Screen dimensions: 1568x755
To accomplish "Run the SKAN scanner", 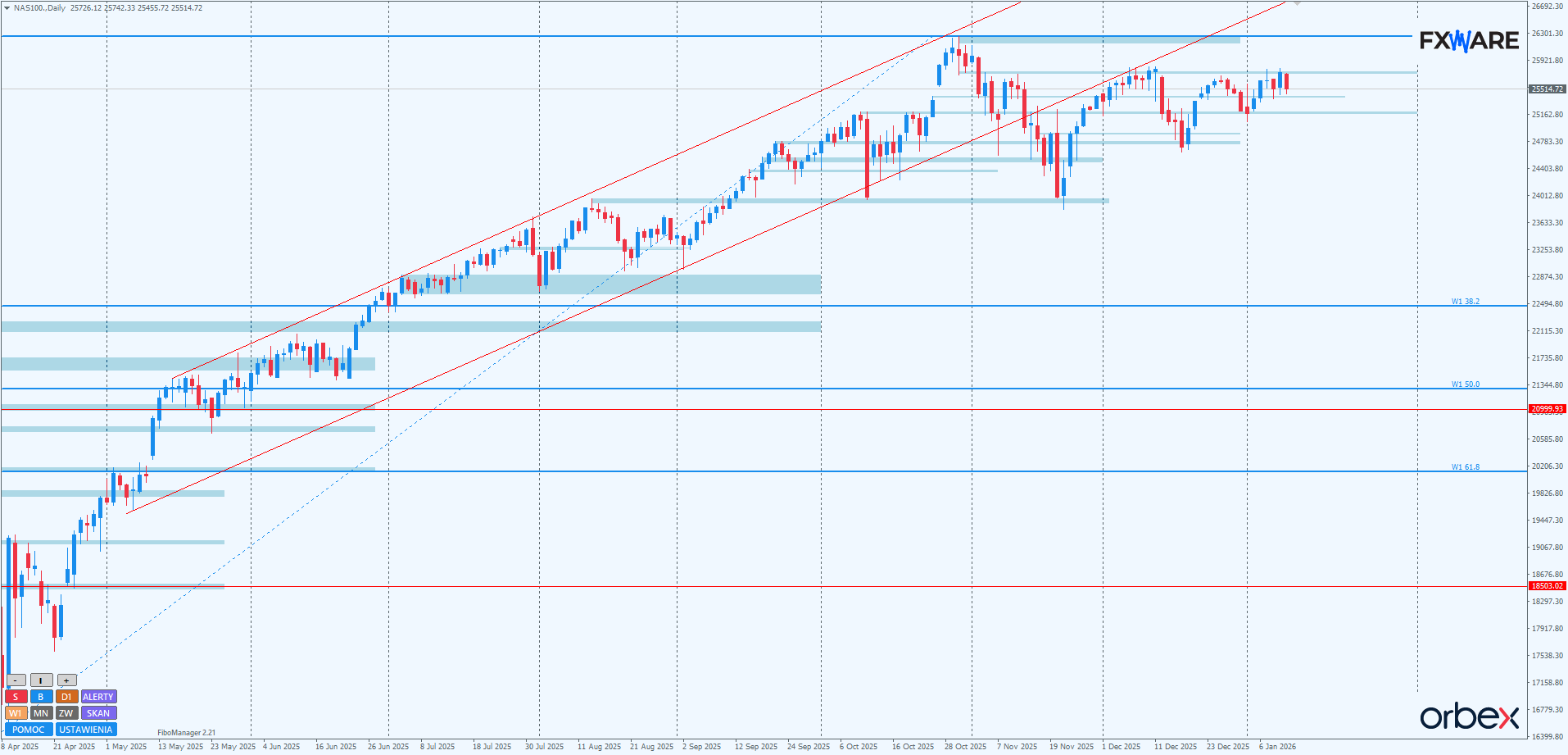I will (98, 713).
